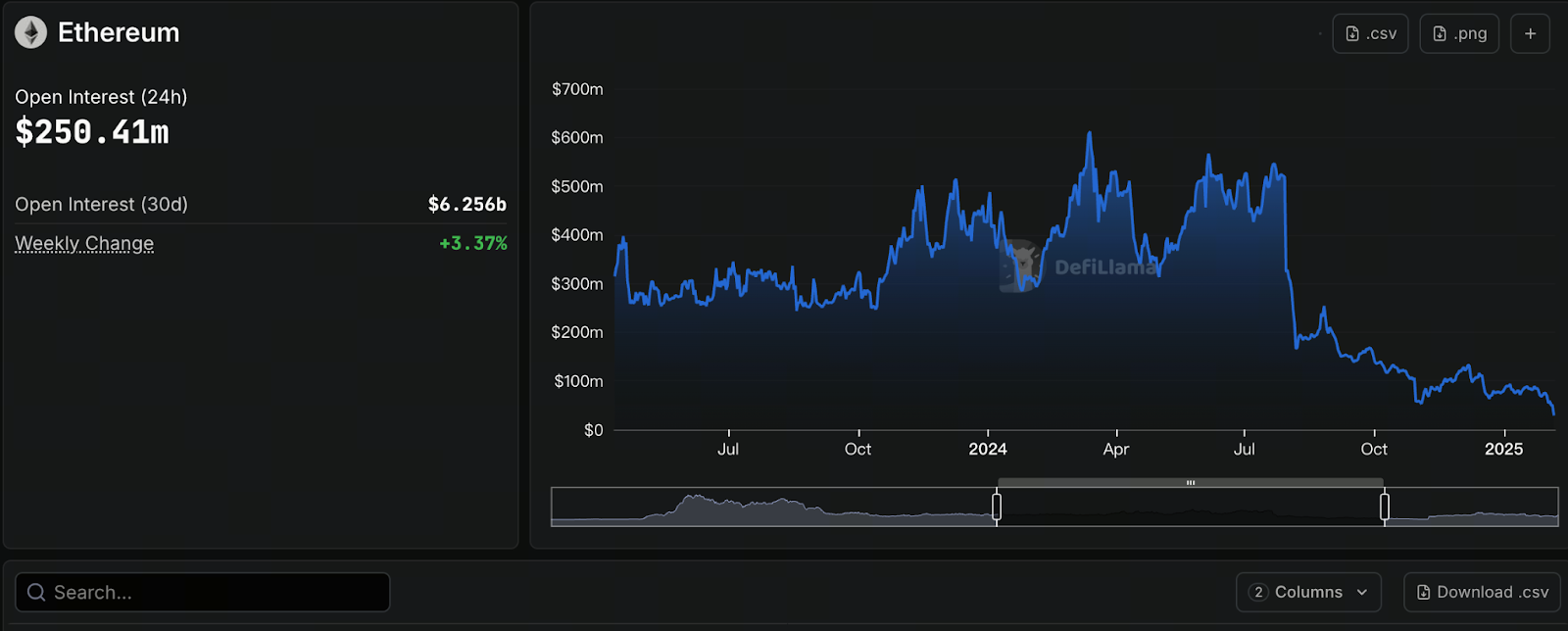Click the Ethereum logo icon
1568x631 pixels.
pos(30,32)
